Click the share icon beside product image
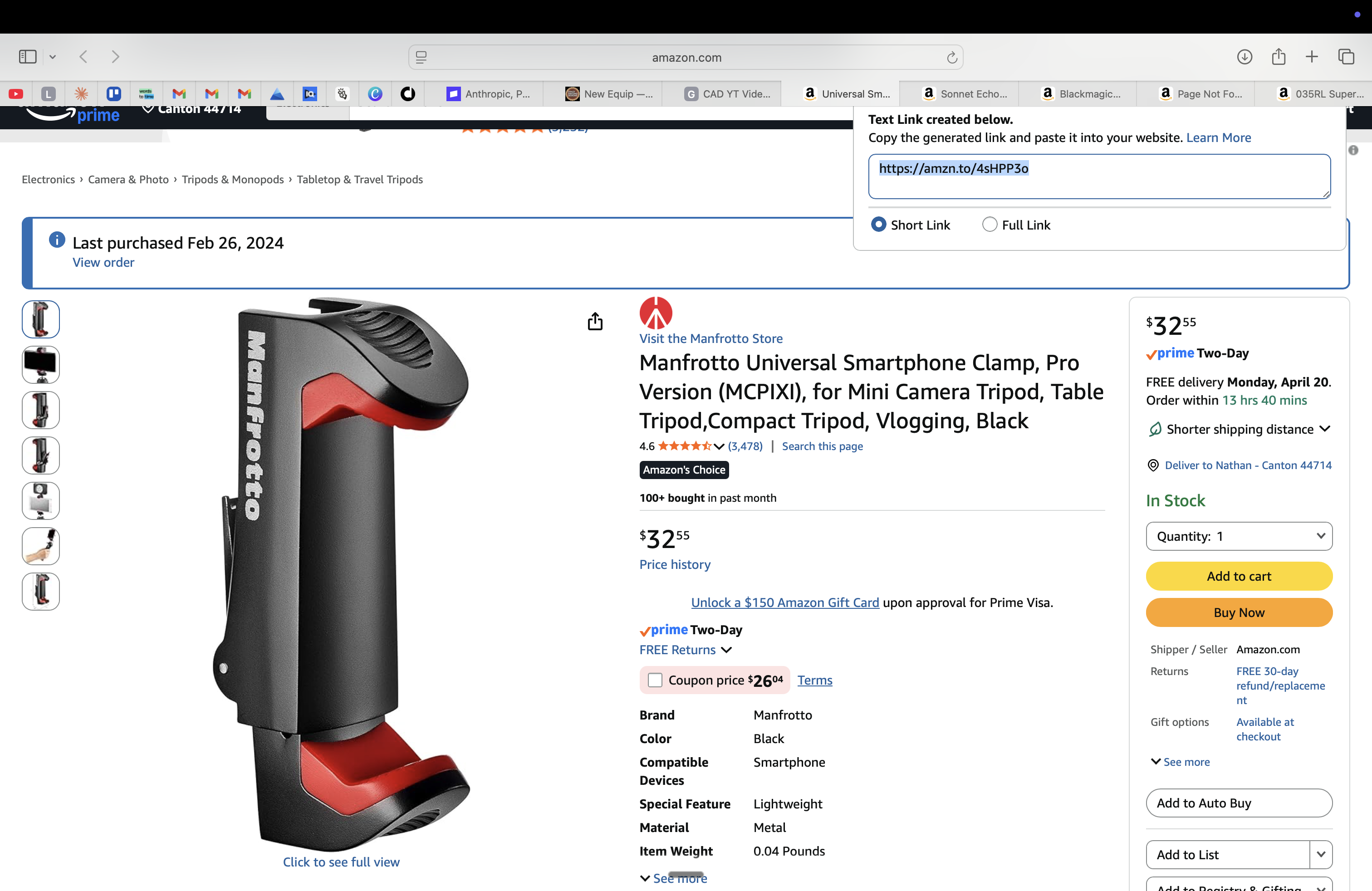 (595, 321)
